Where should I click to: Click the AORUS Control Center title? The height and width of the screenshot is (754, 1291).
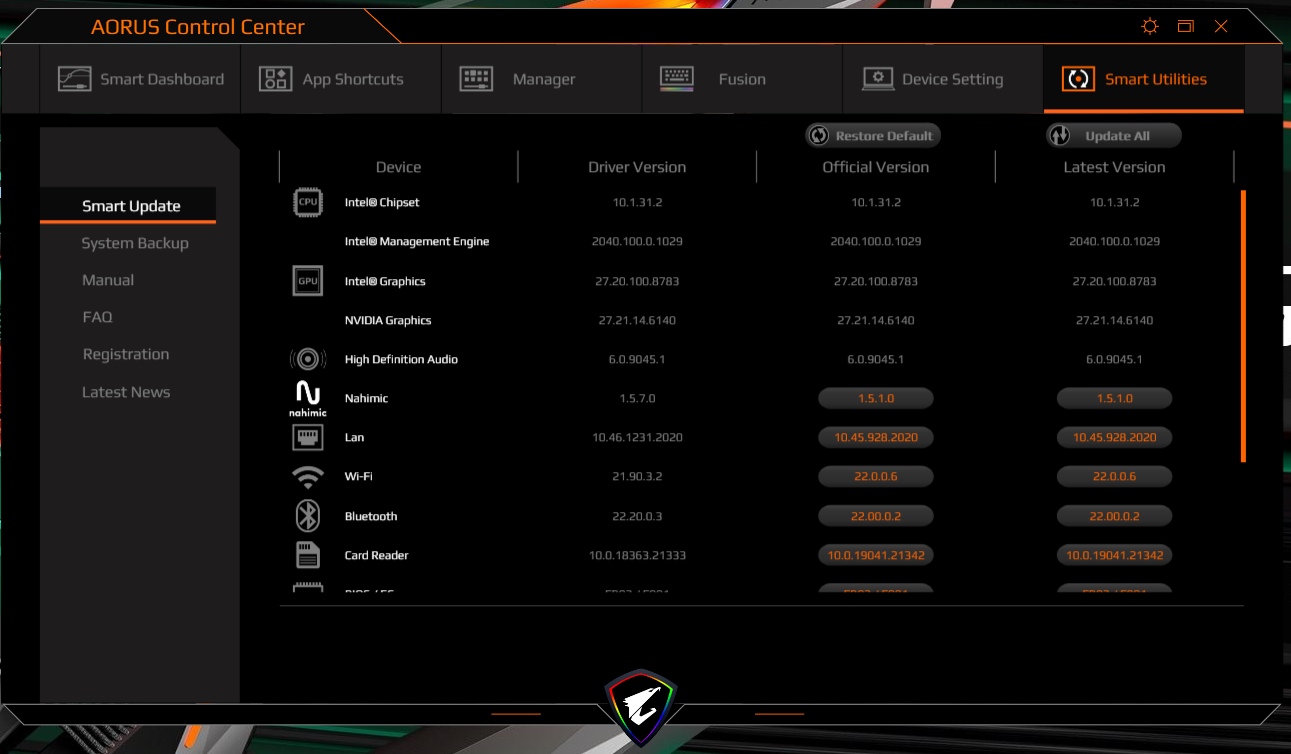198,27
